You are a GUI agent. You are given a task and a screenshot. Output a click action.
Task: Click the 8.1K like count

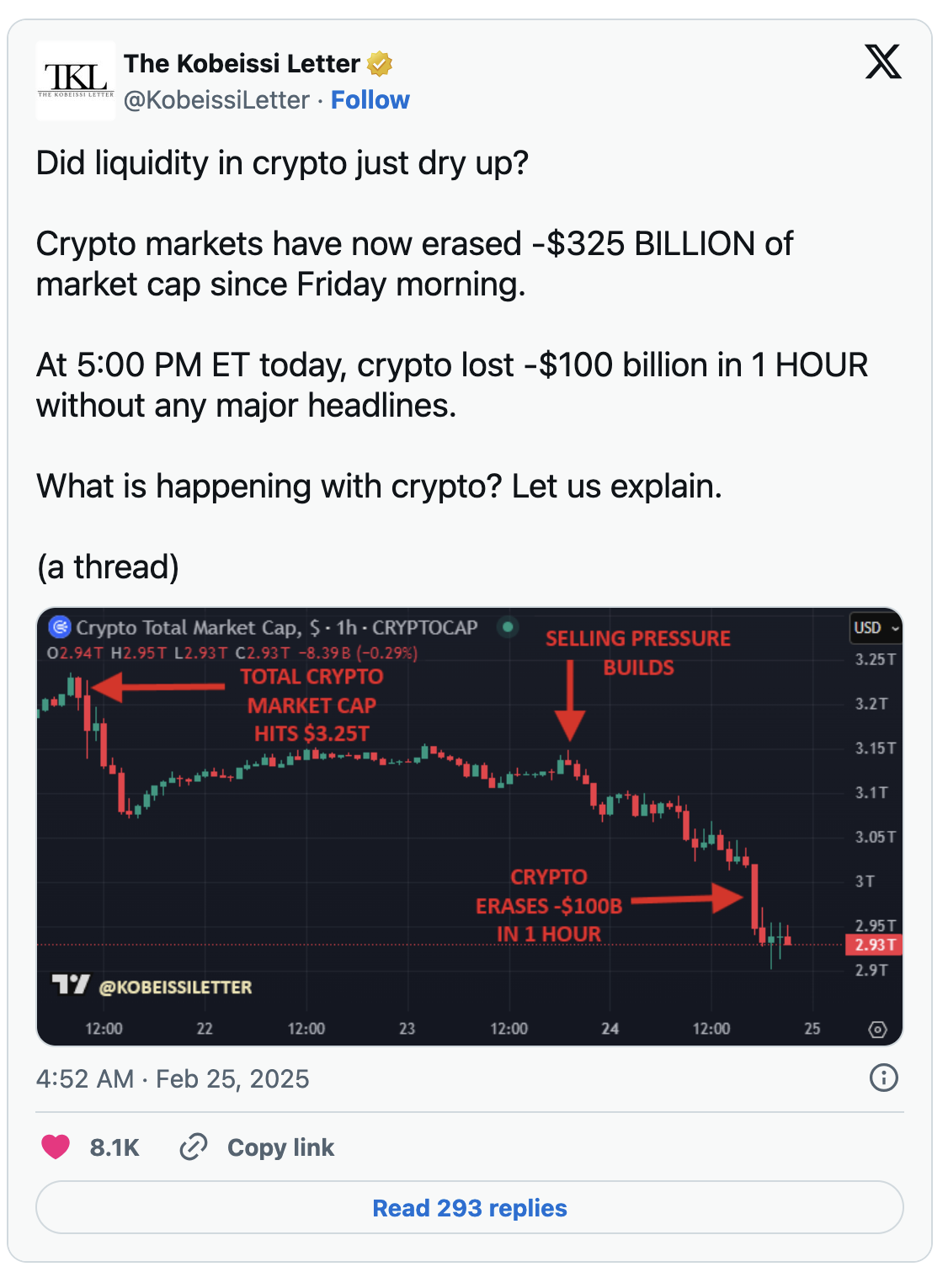(115, 1147)
